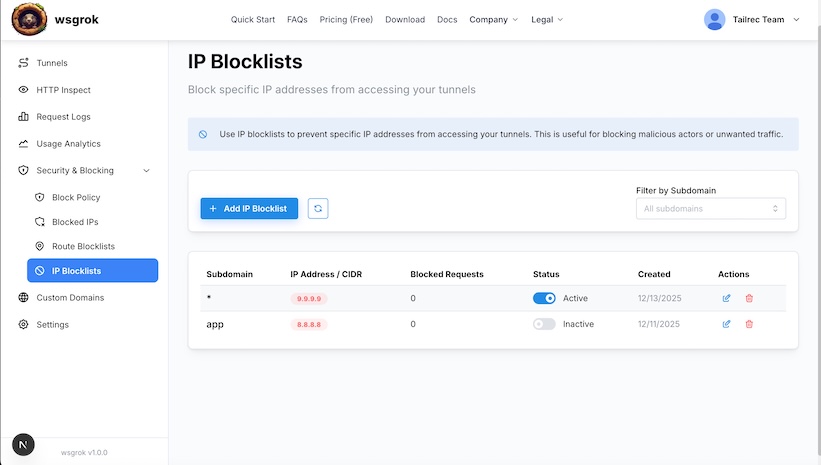Click the Status column header
Screen dimensions: 821x465
(546, 274)
